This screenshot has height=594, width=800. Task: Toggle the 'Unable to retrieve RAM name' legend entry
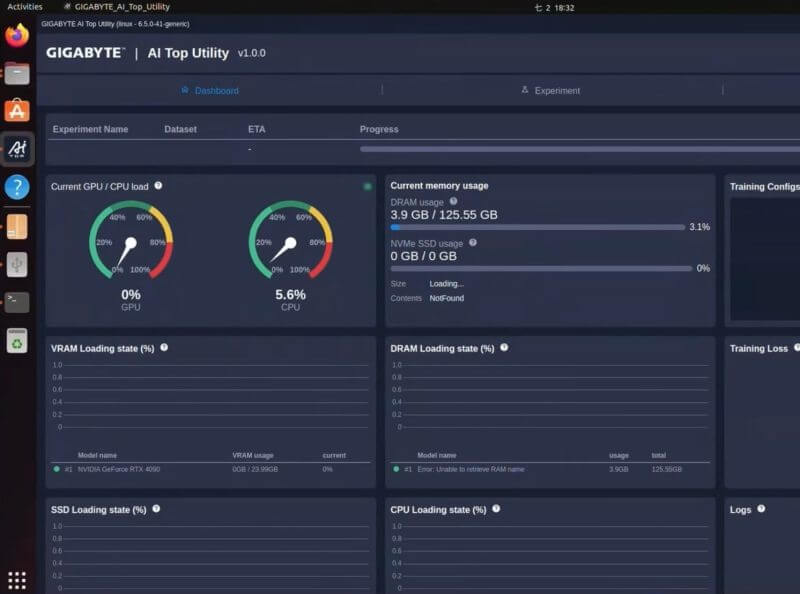[459, 469]
